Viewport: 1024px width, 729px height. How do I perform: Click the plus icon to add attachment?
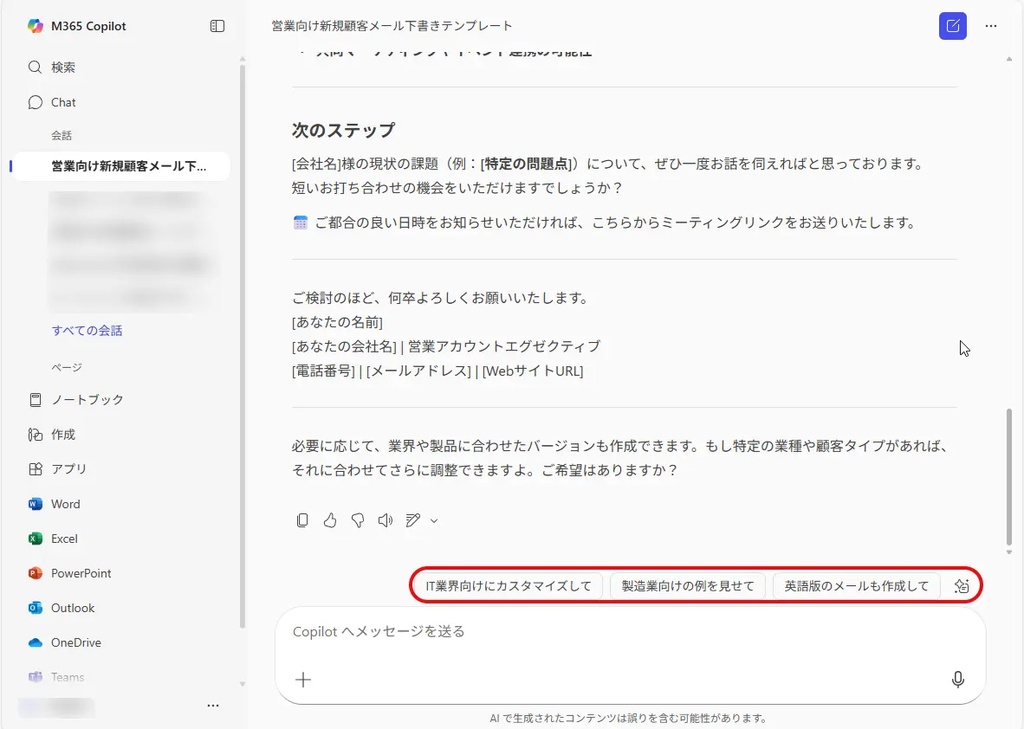coord(303,680)
